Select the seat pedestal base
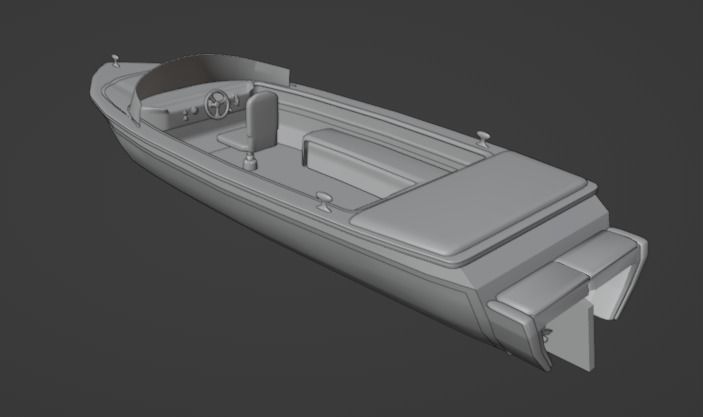Viewport: 703px width, 417px height. (250, 161)
